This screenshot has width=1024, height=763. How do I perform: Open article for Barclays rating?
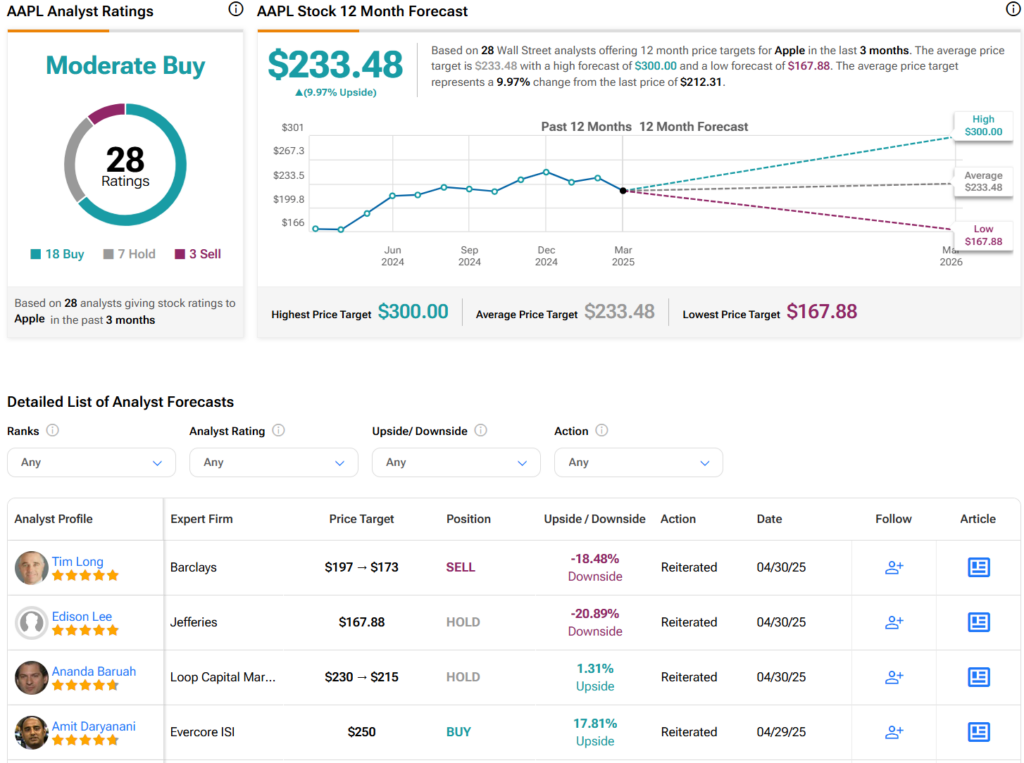[x=978, y=567]
